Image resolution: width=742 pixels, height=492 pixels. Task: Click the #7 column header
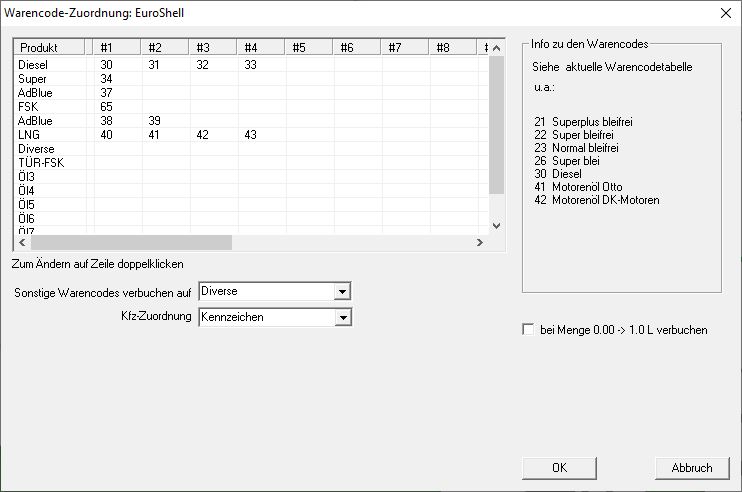pyautogui.click(x=405, y=47)
